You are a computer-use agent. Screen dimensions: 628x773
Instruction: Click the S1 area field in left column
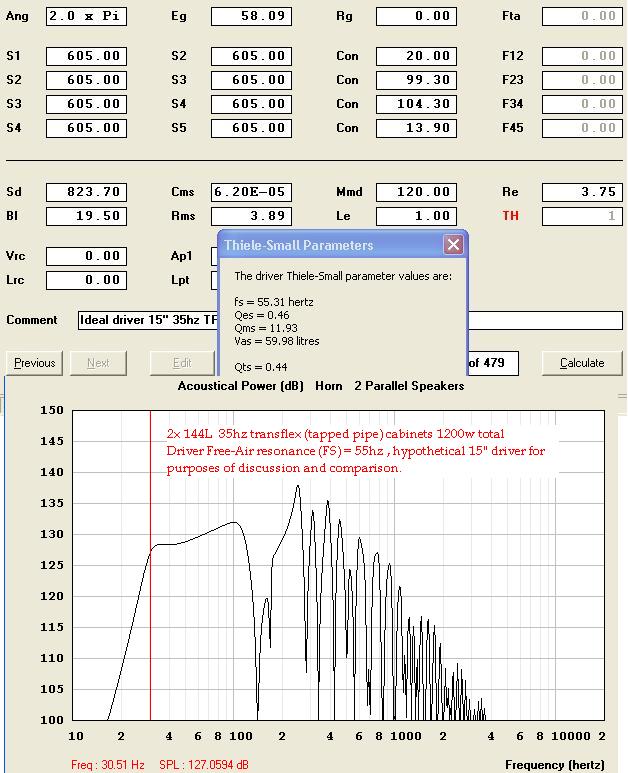86,56
